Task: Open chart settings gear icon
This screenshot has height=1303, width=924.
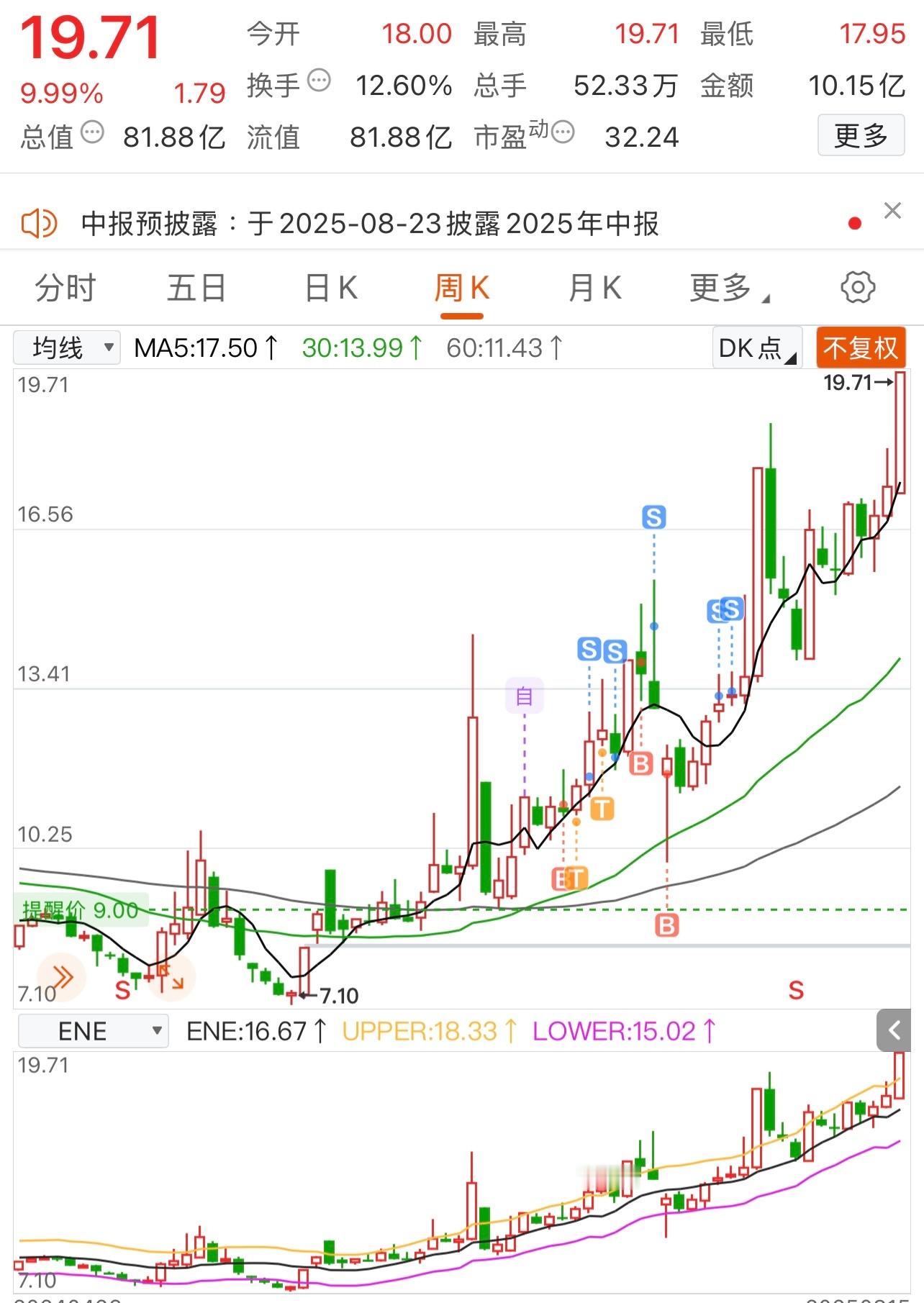Action: (858, 288)
